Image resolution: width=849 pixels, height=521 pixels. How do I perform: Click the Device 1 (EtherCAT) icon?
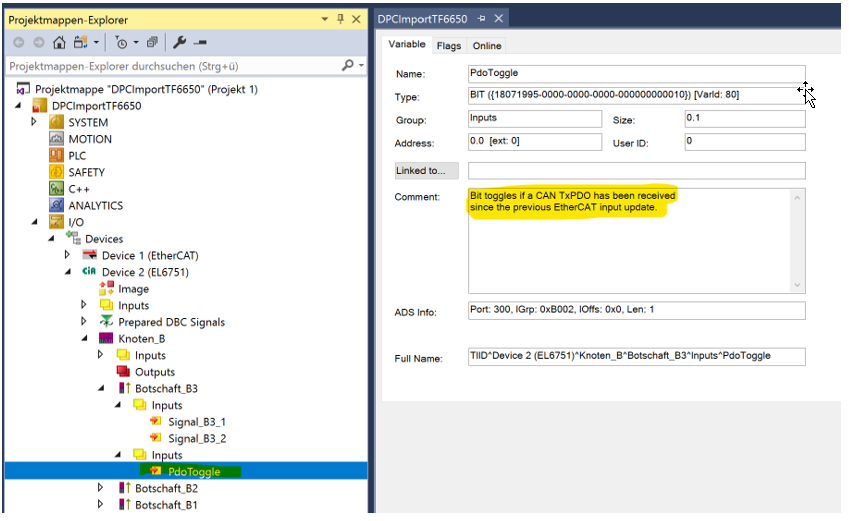[90, 255]
